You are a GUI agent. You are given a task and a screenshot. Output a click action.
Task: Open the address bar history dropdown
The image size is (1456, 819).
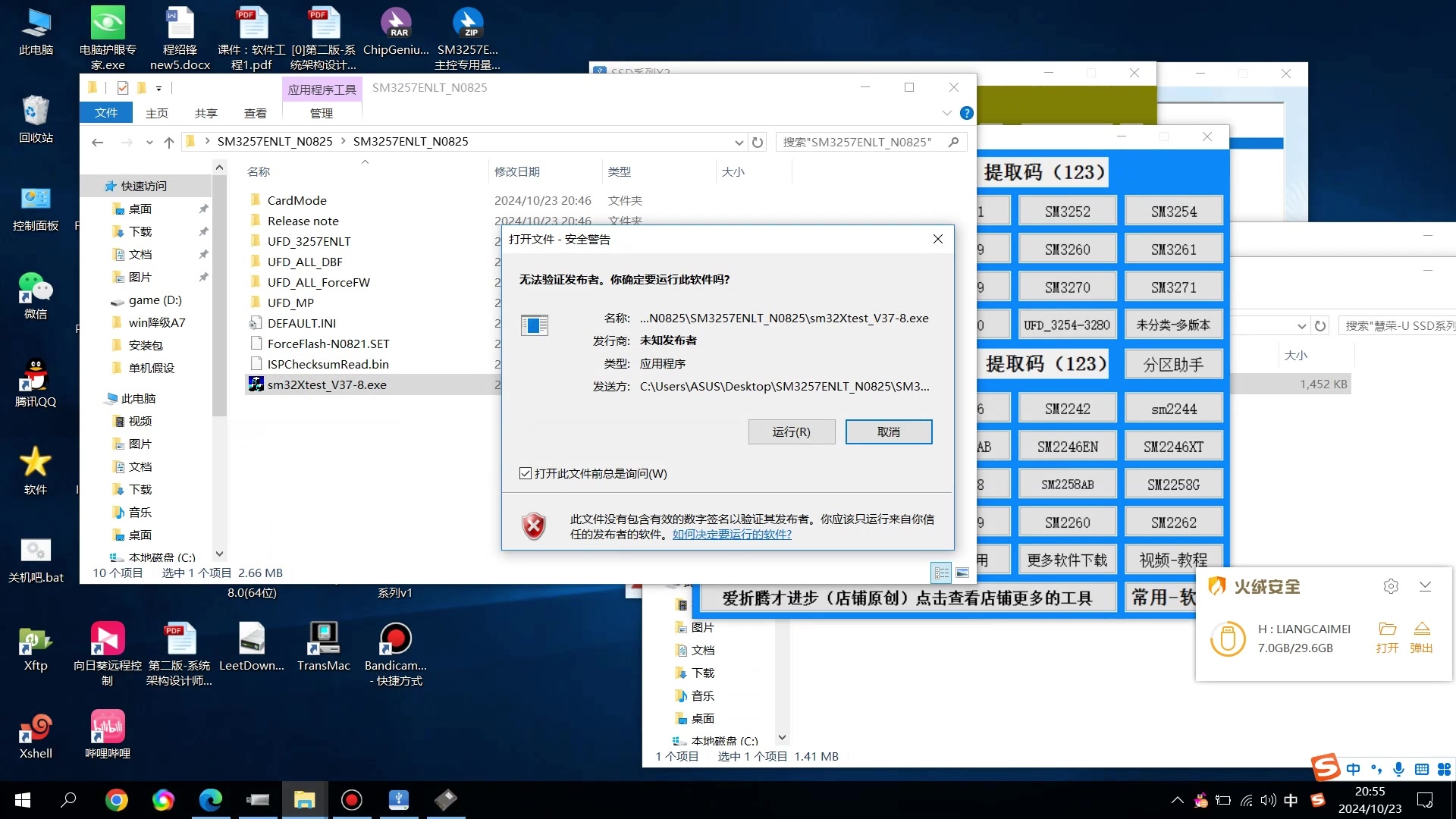pyautogui.click(x=739, y=142)
